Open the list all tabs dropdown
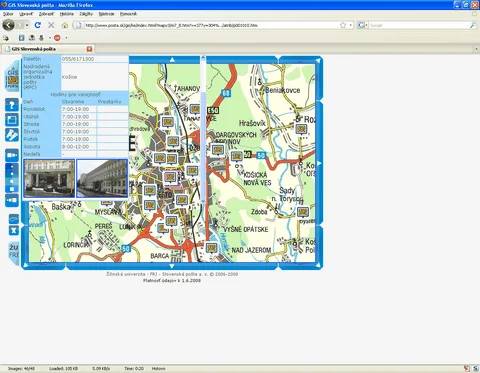 point(476,49)
